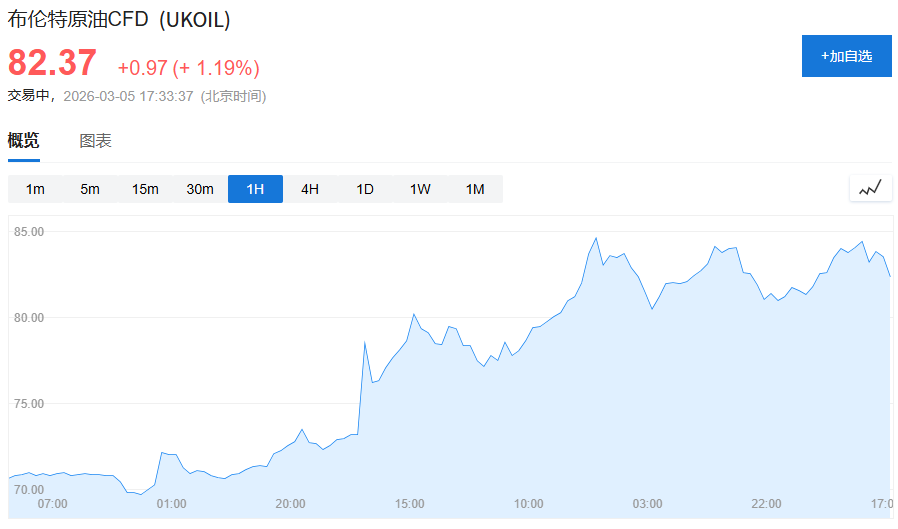Screen dimensions: 898x529
Task: Change chart to 4H interval
Action: click(310, 189)
